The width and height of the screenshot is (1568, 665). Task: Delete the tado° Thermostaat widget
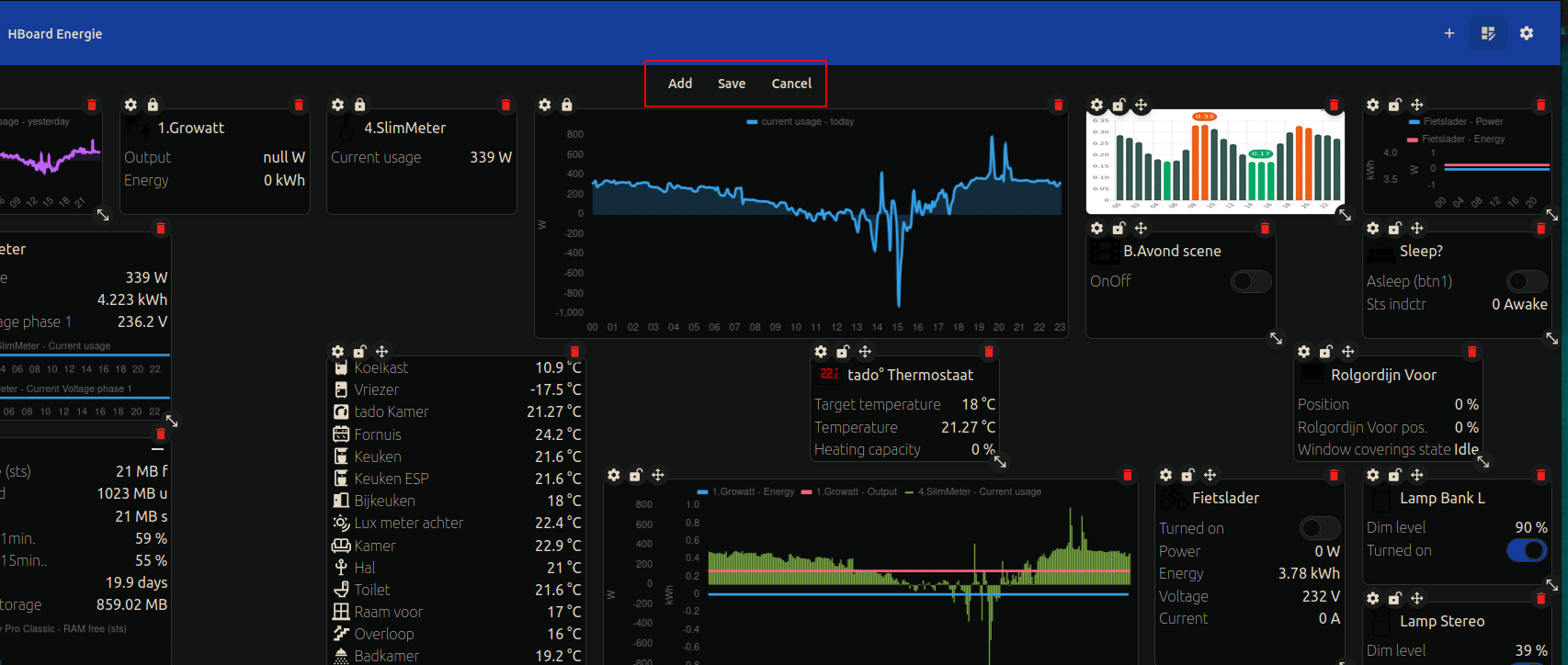(x=989, y=352)
